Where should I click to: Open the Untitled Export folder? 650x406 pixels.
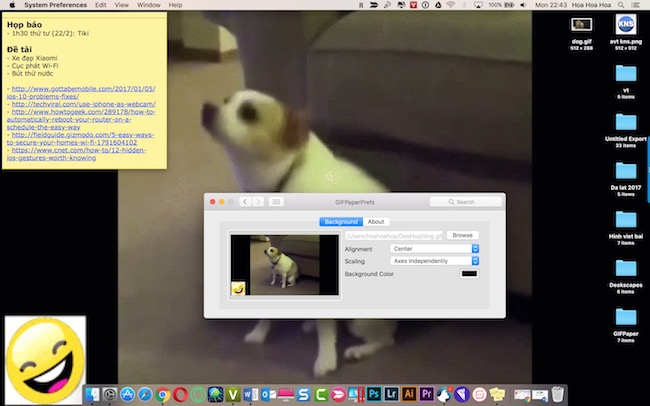pos(626,122)
